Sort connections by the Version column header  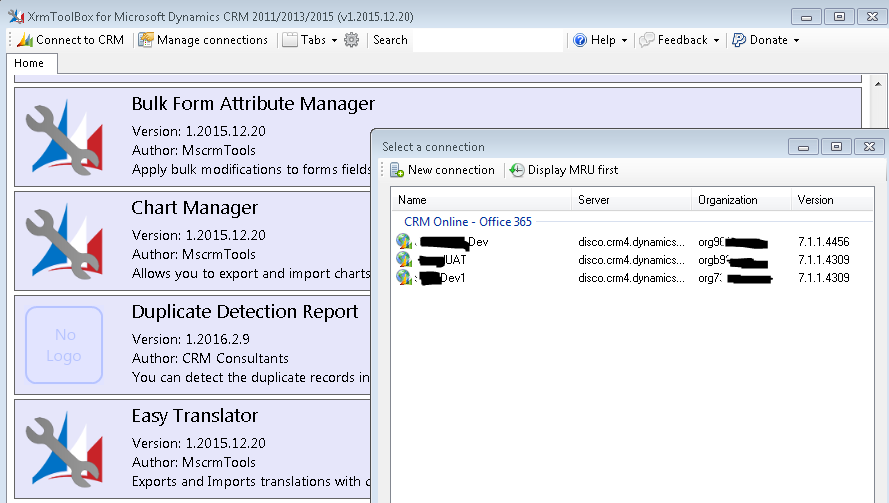[x=832, y=200]
